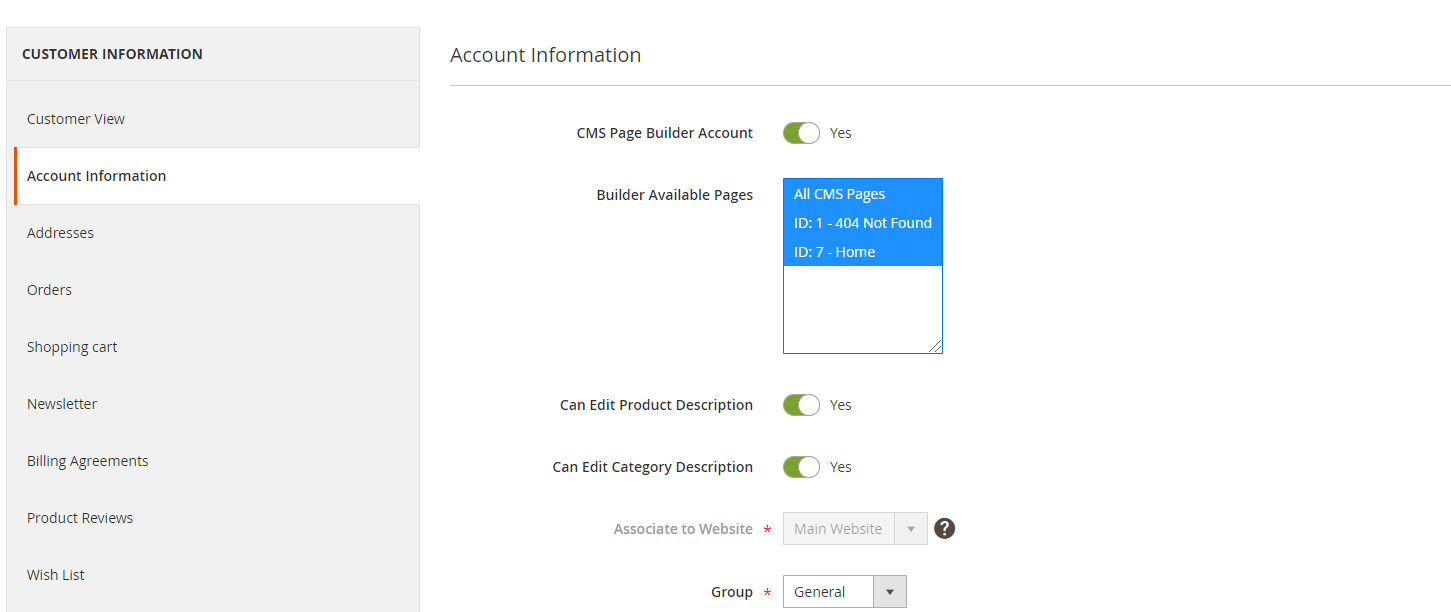1451x612 pixels.
Task: Open the Wish List tab
Action: 56,575
